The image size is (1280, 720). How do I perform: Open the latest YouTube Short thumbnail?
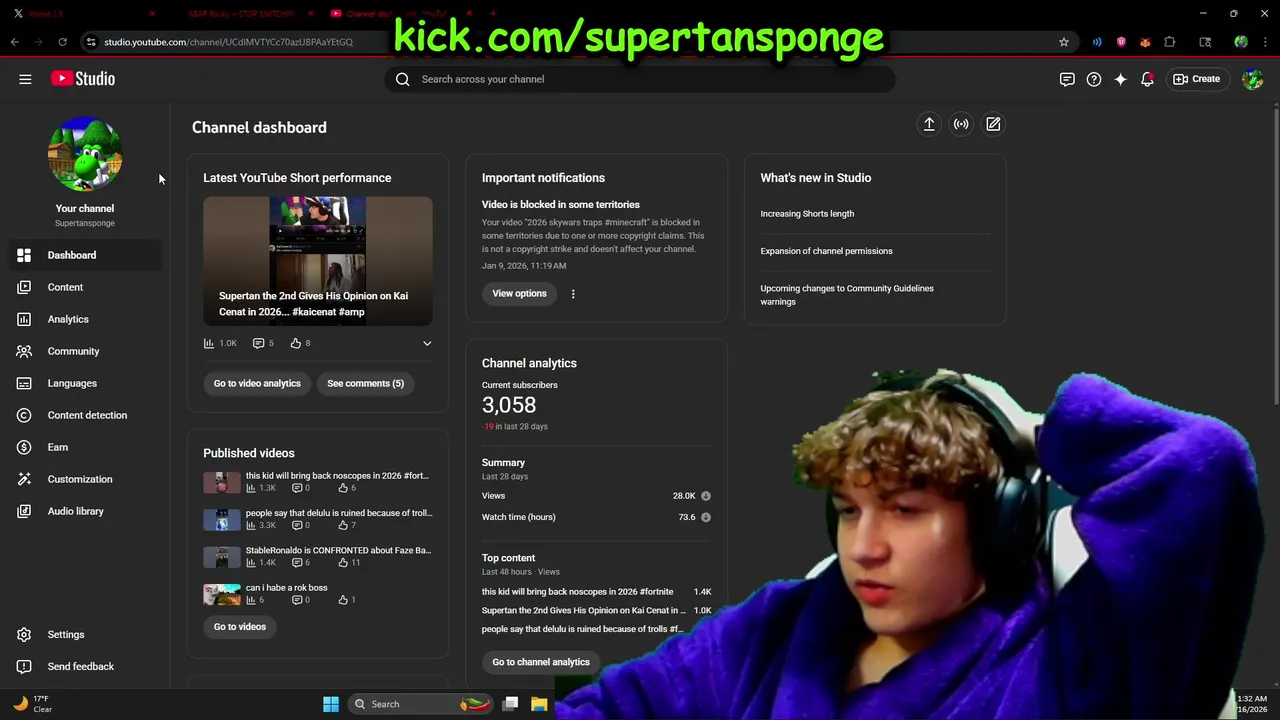coord(318,261)
